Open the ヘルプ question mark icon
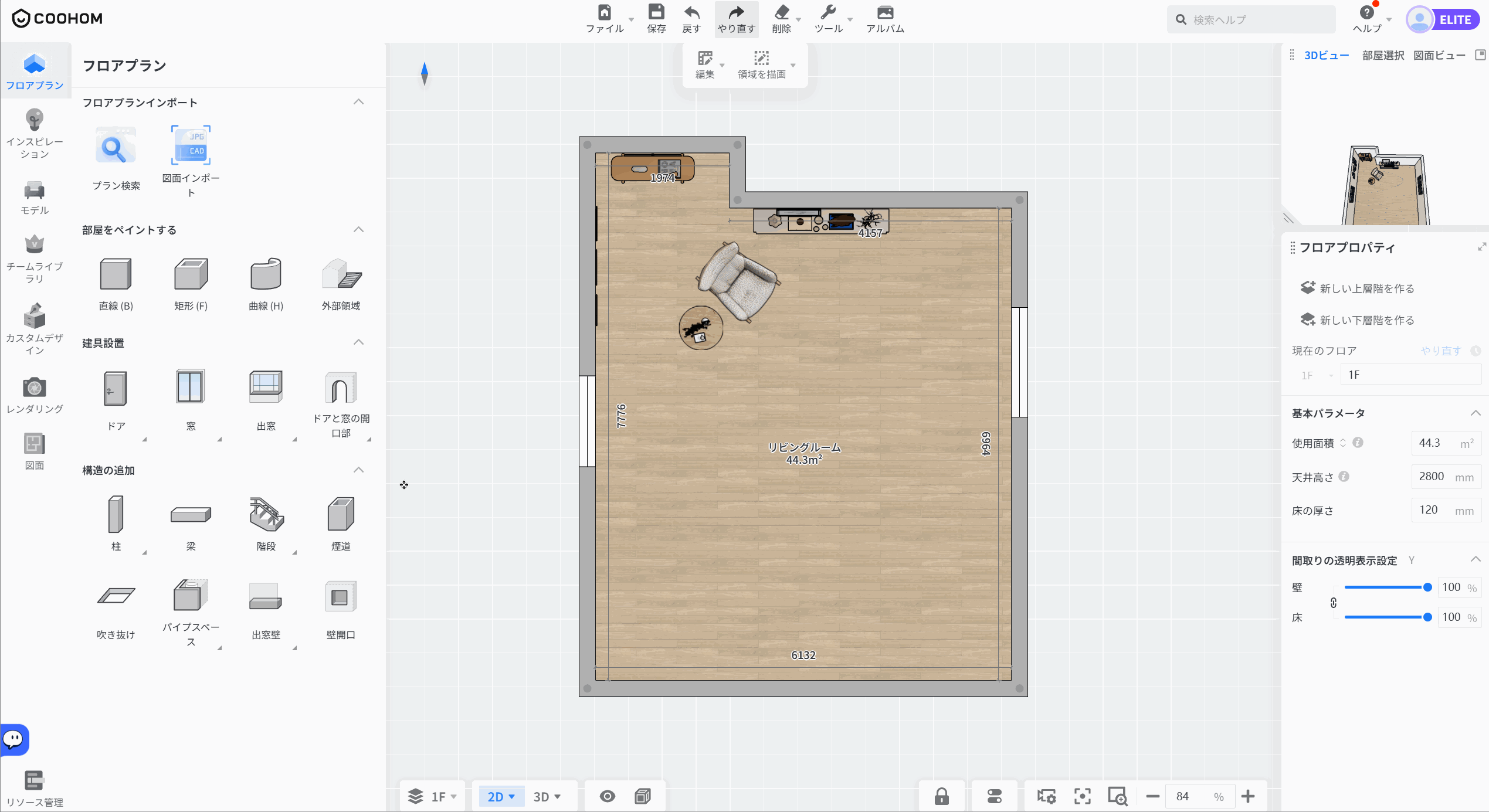 tap(1367, 12)
